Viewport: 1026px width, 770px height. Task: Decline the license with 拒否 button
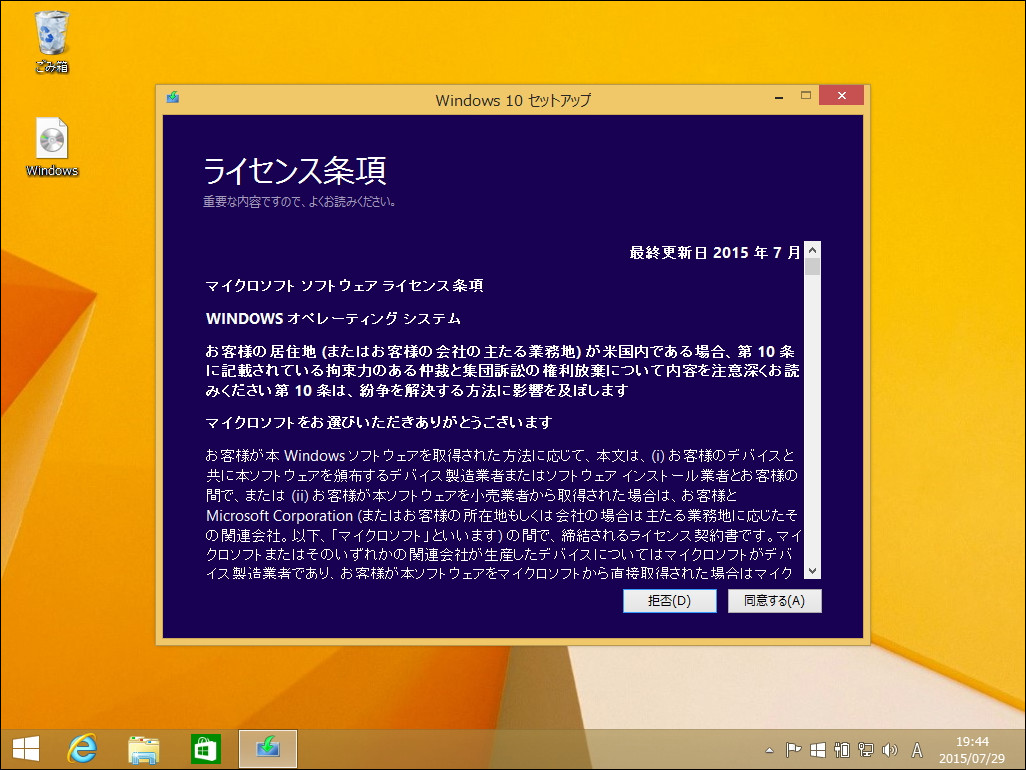point(669,601)
